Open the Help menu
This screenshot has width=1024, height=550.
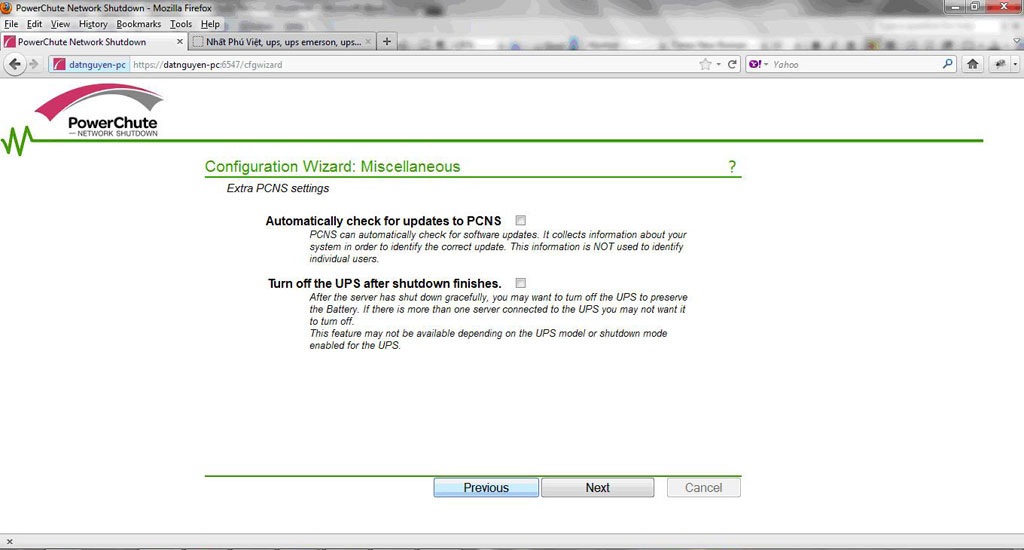[x=210, y=24]
